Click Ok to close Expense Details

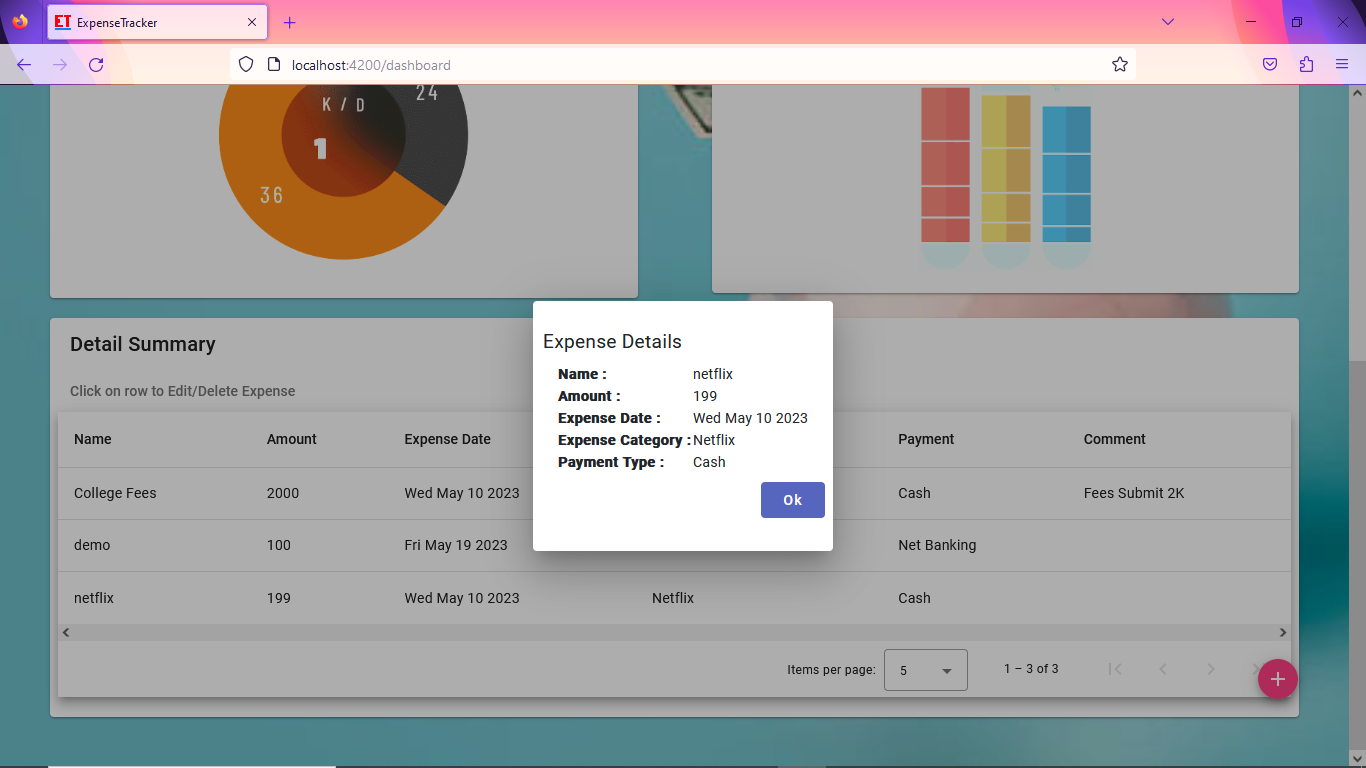[x=792, y=500]
